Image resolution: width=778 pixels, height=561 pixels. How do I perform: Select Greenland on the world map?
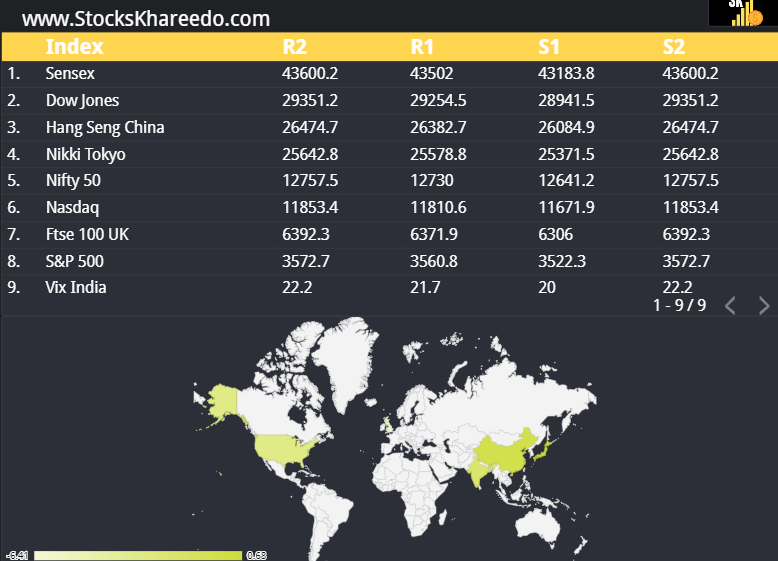[x=345, y=360]
